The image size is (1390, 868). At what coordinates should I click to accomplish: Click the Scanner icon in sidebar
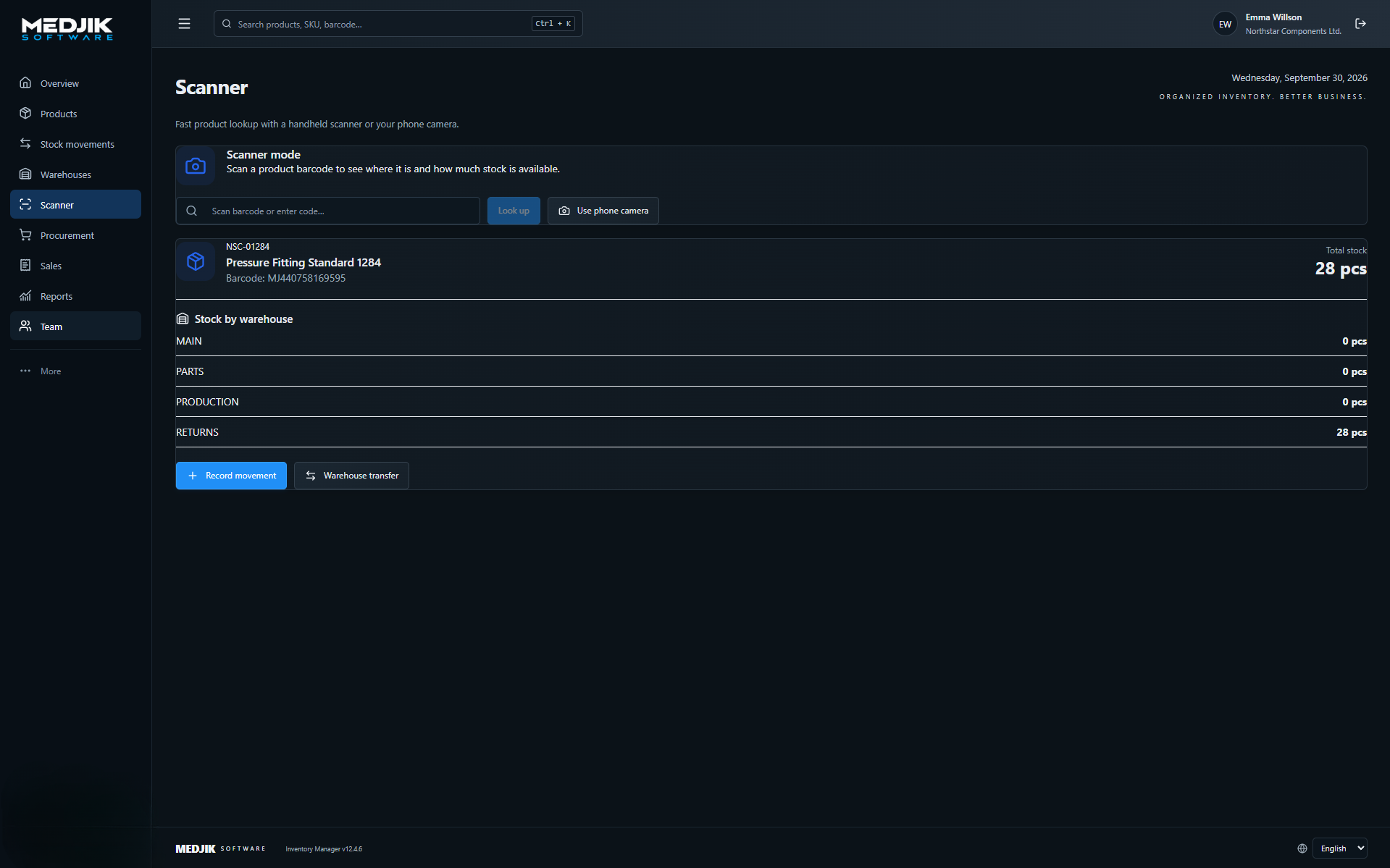[25, 205]
